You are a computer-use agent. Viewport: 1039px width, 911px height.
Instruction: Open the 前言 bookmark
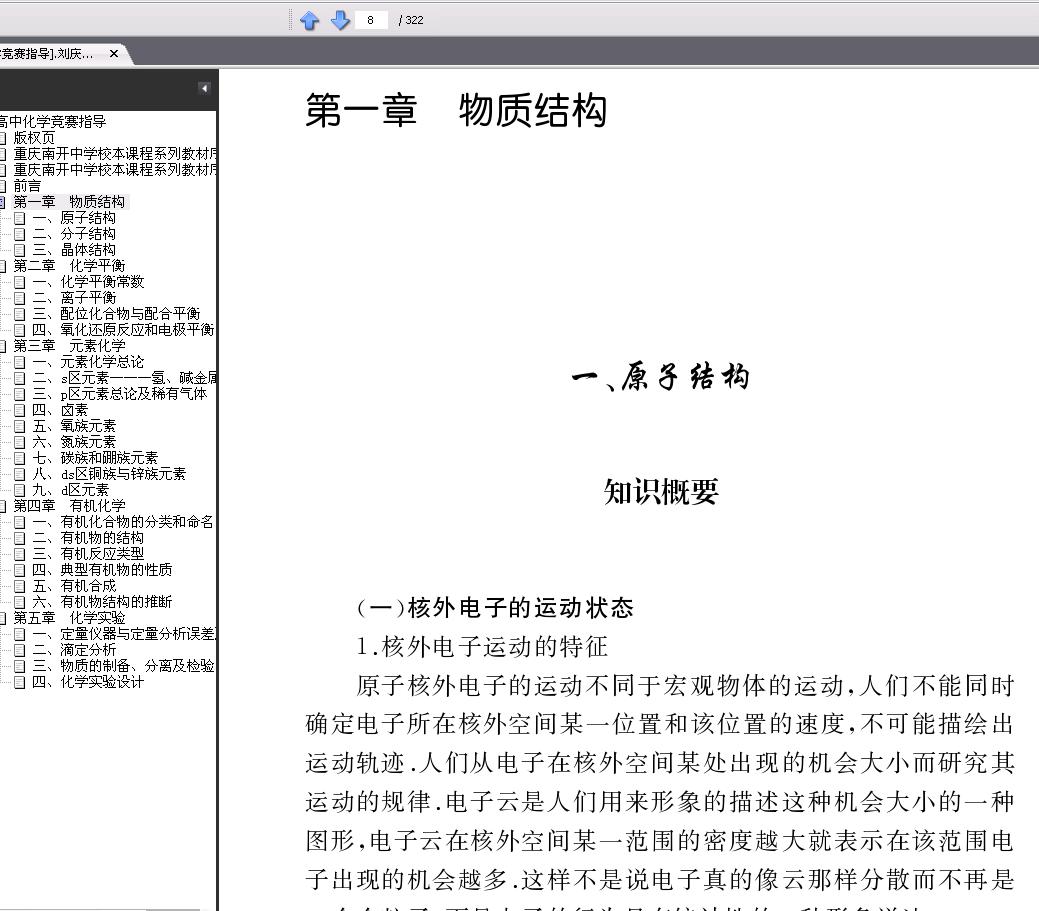(27, 186)
